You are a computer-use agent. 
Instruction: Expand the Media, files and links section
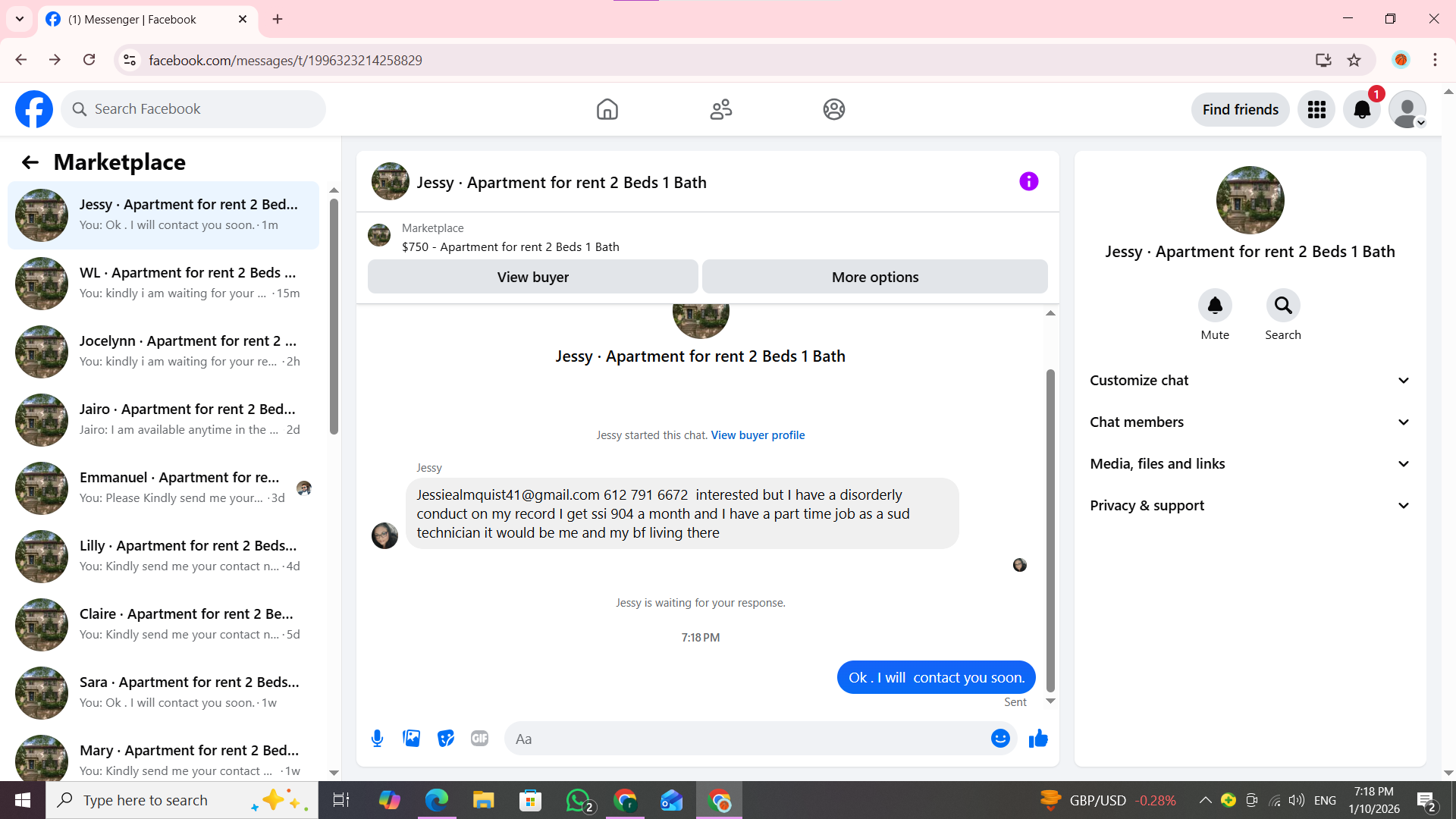[x=1250, y=464]
